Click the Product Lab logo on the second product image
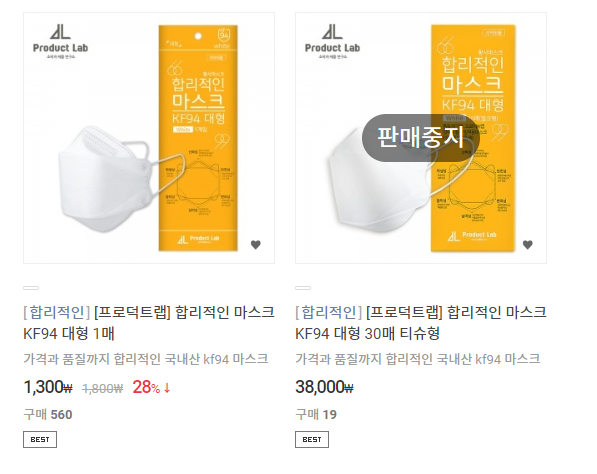597x474 pixels. pyautogui.click(x=332, y=41)
